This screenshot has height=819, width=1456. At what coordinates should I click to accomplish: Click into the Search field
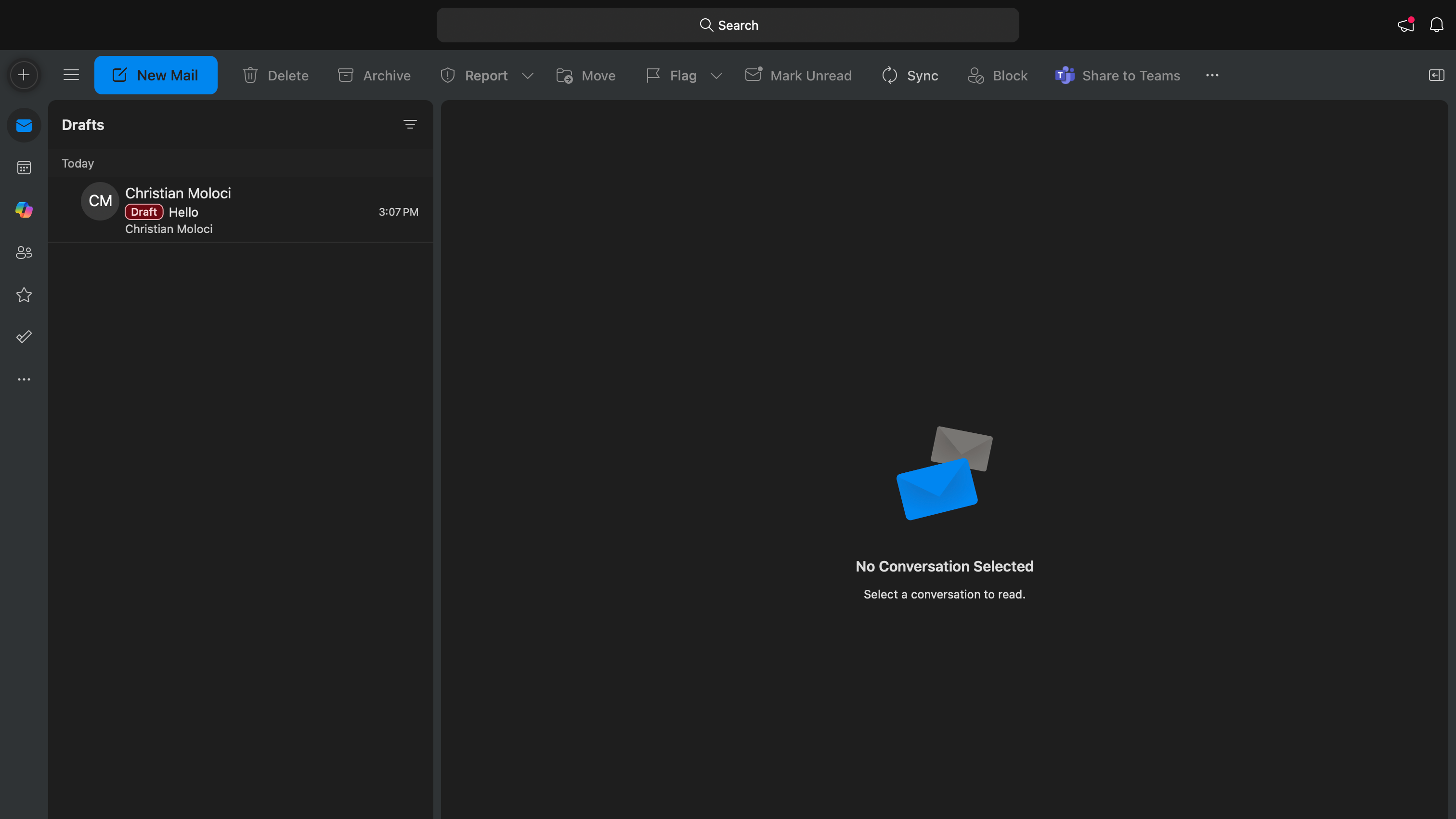pyautogui.click(x=728, y=25)
